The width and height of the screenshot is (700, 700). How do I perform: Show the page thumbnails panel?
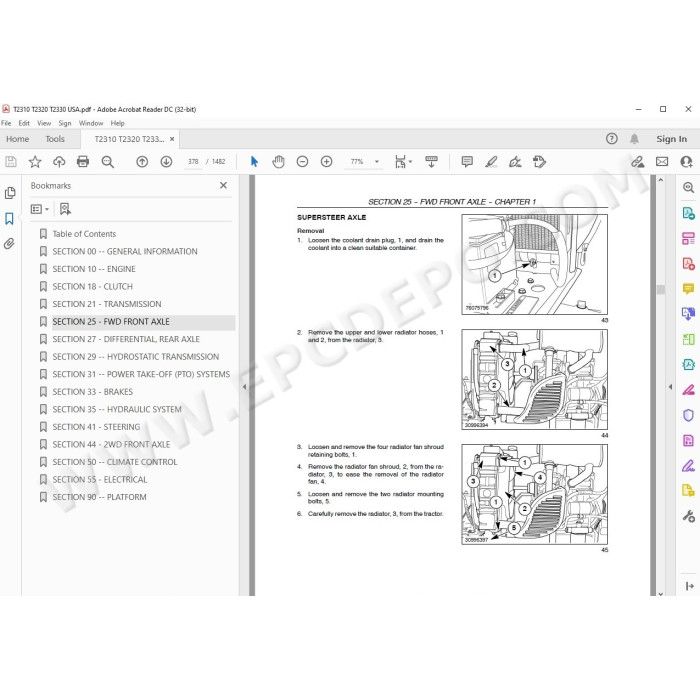pos(10,193)
